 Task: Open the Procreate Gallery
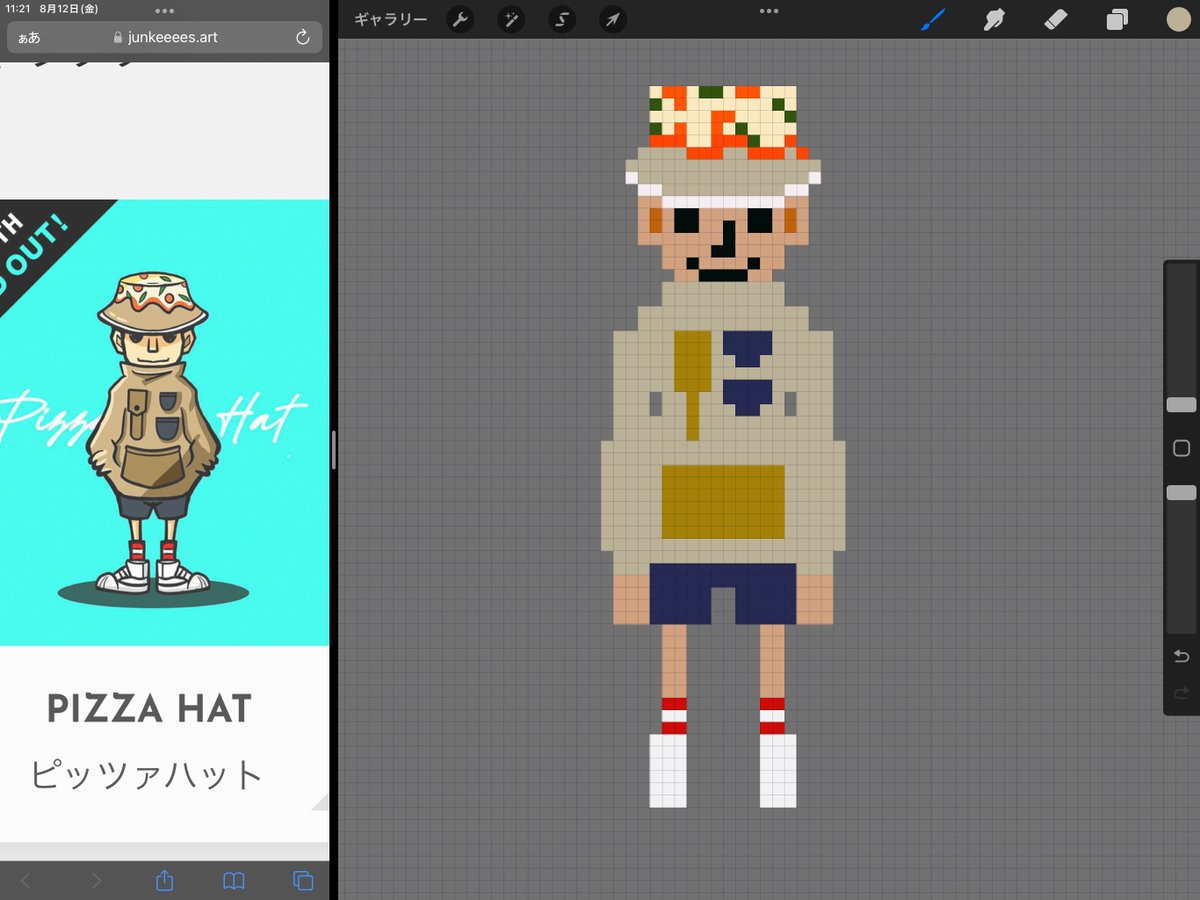390,19
